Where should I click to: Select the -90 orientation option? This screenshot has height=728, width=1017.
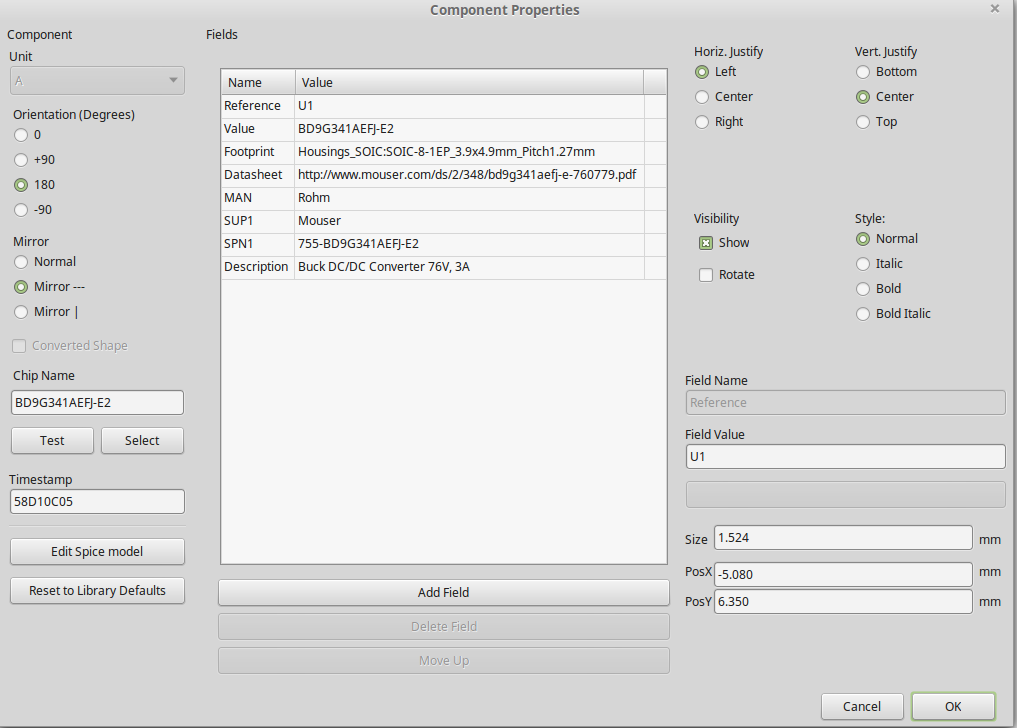[x=21, y=210]
